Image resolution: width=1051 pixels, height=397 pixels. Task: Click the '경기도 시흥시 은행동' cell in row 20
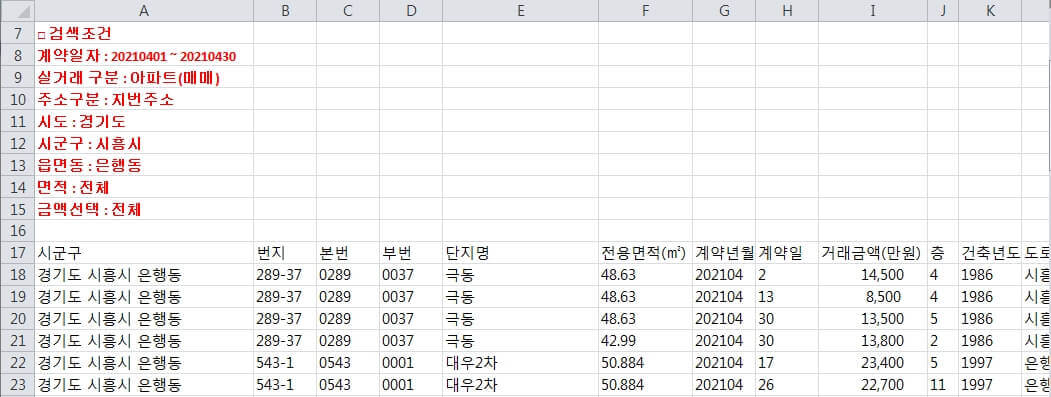143,319
